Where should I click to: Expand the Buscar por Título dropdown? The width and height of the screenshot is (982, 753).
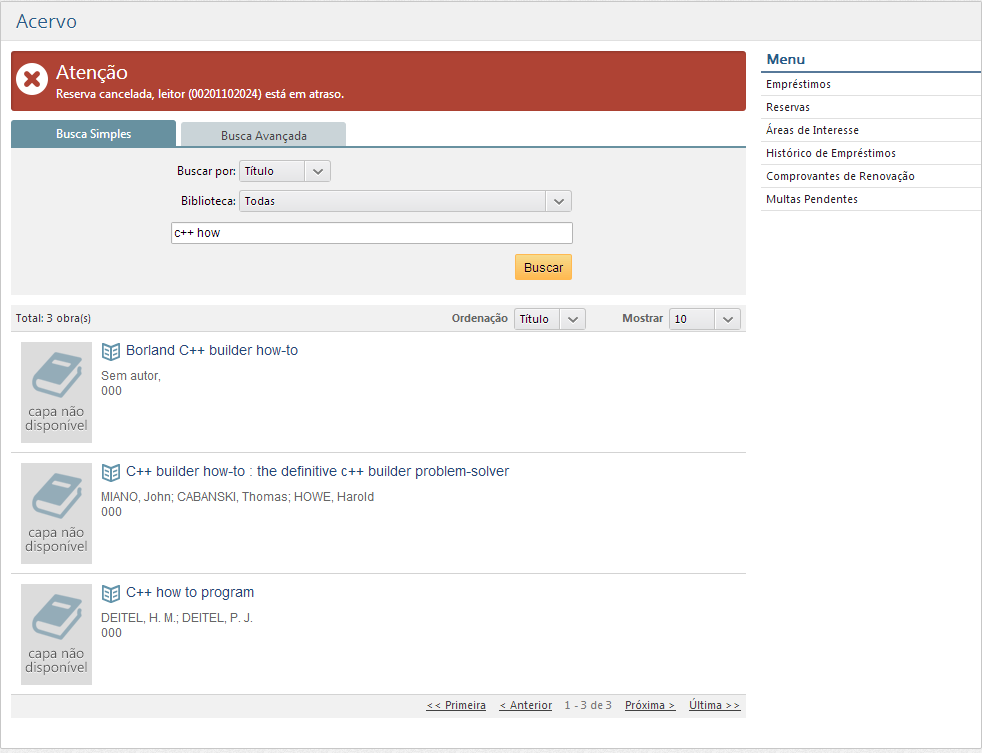(285, 171)
